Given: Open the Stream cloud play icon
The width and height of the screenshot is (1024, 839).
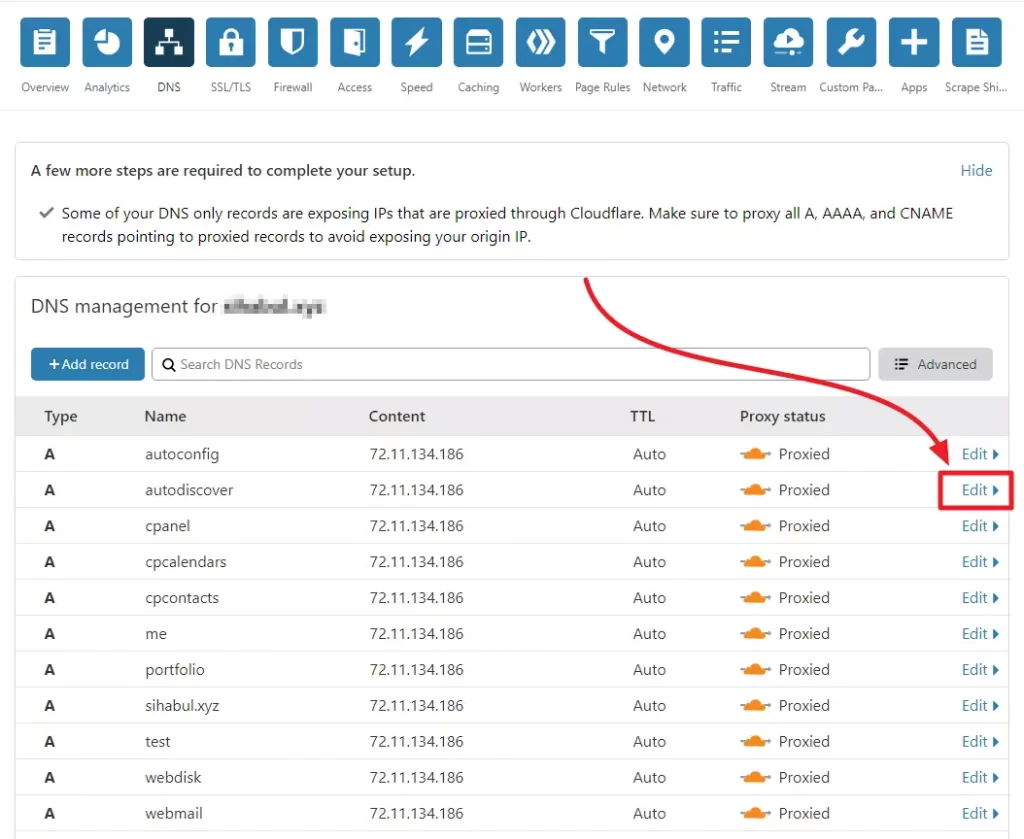Looking at the screenshot, I should point(788,42).
